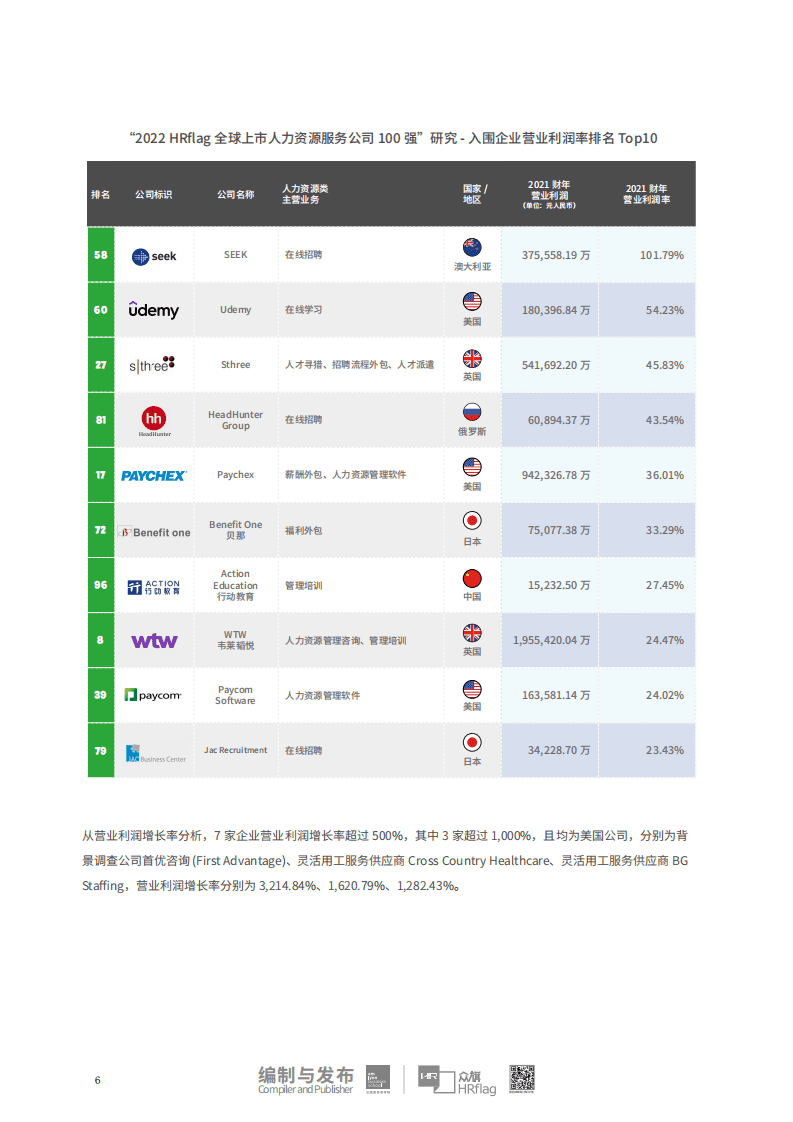Click the 公司标识 column header
This screenshot has height=1122, width=793.
(154, 195)
